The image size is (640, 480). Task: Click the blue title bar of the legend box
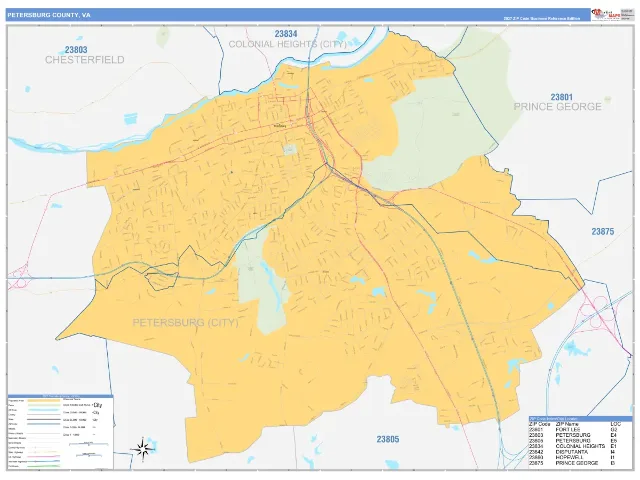coord(60,396)
